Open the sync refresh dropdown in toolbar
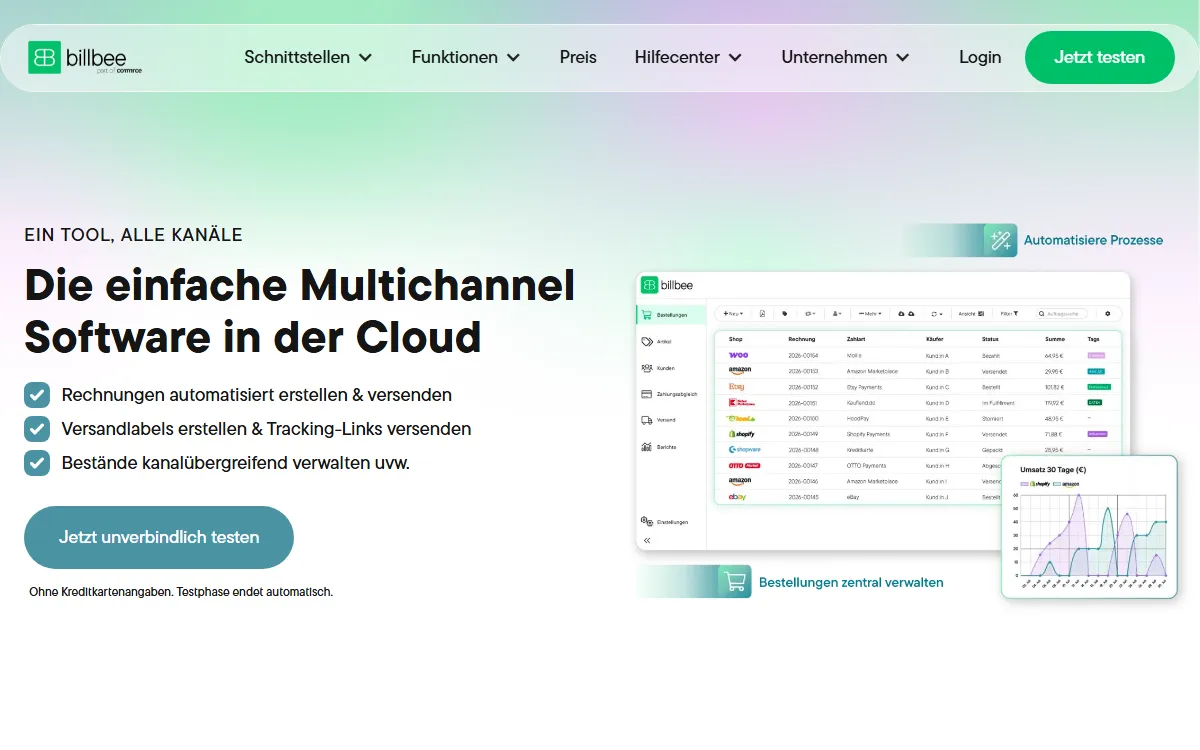This screenshot has width=1200, height=750. [937, 314]
